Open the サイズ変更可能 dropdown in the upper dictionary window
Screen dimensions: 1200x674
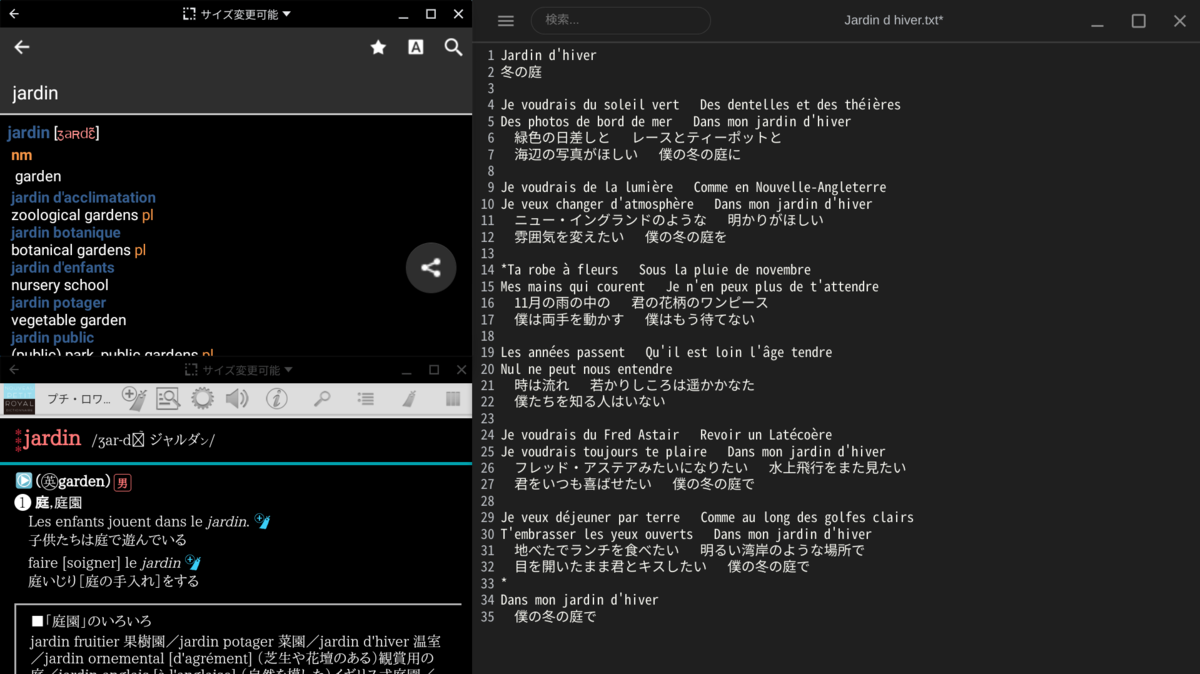point(237,14)
